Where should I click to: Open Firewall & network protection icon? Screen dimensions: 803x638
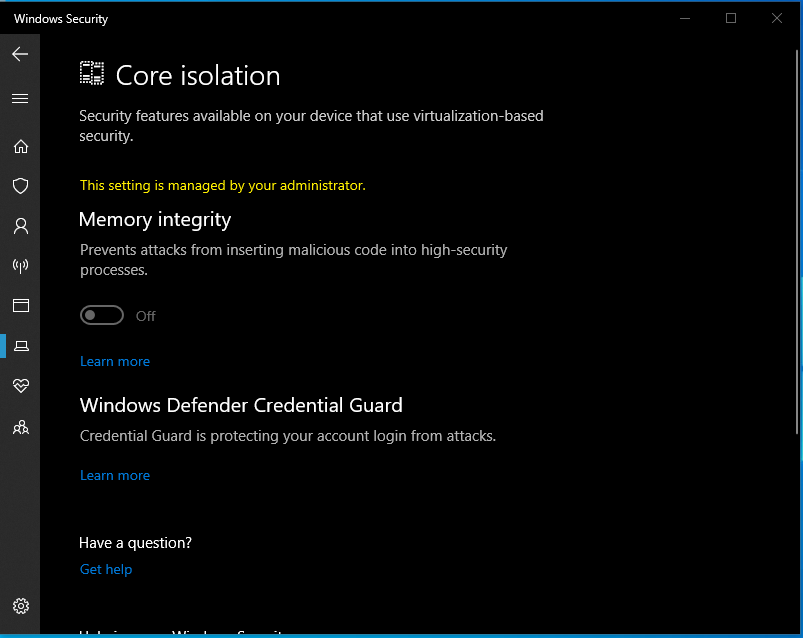pos(20,266)
